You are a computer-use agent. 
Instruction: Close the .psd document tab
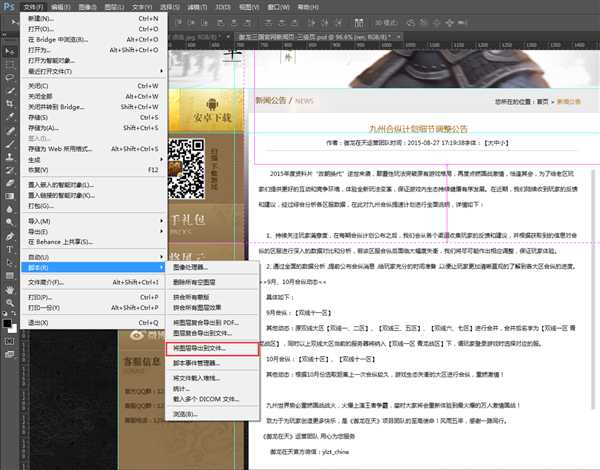[x=398, y=37]
